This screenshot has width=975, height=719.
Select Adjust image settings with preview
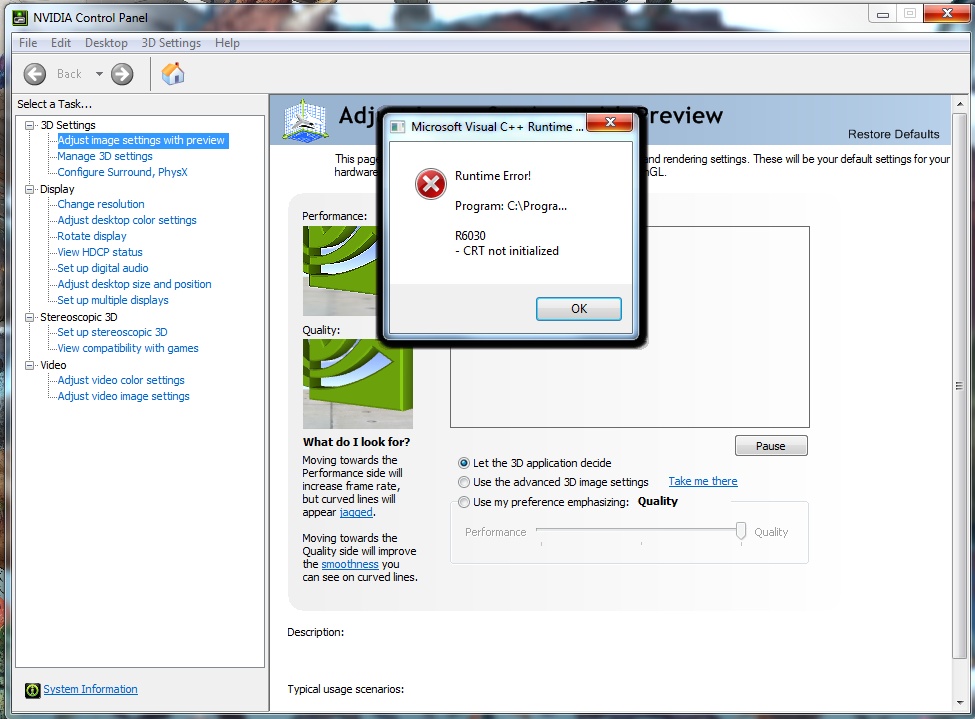[141, 141]
